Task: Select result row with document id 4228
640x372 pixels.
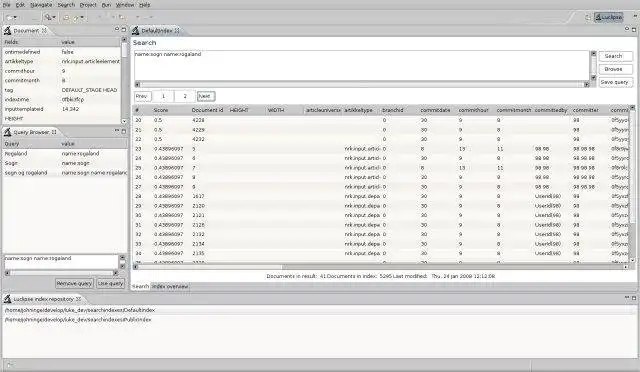Action: pos(381,120)
